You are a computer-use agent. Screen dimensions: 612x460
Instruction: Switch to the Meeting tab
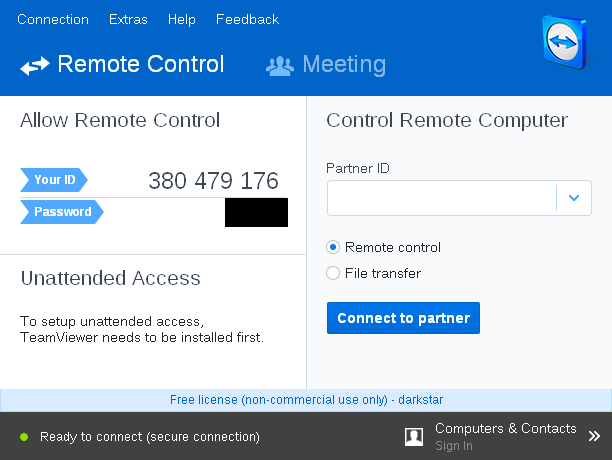tap(343, 65)
